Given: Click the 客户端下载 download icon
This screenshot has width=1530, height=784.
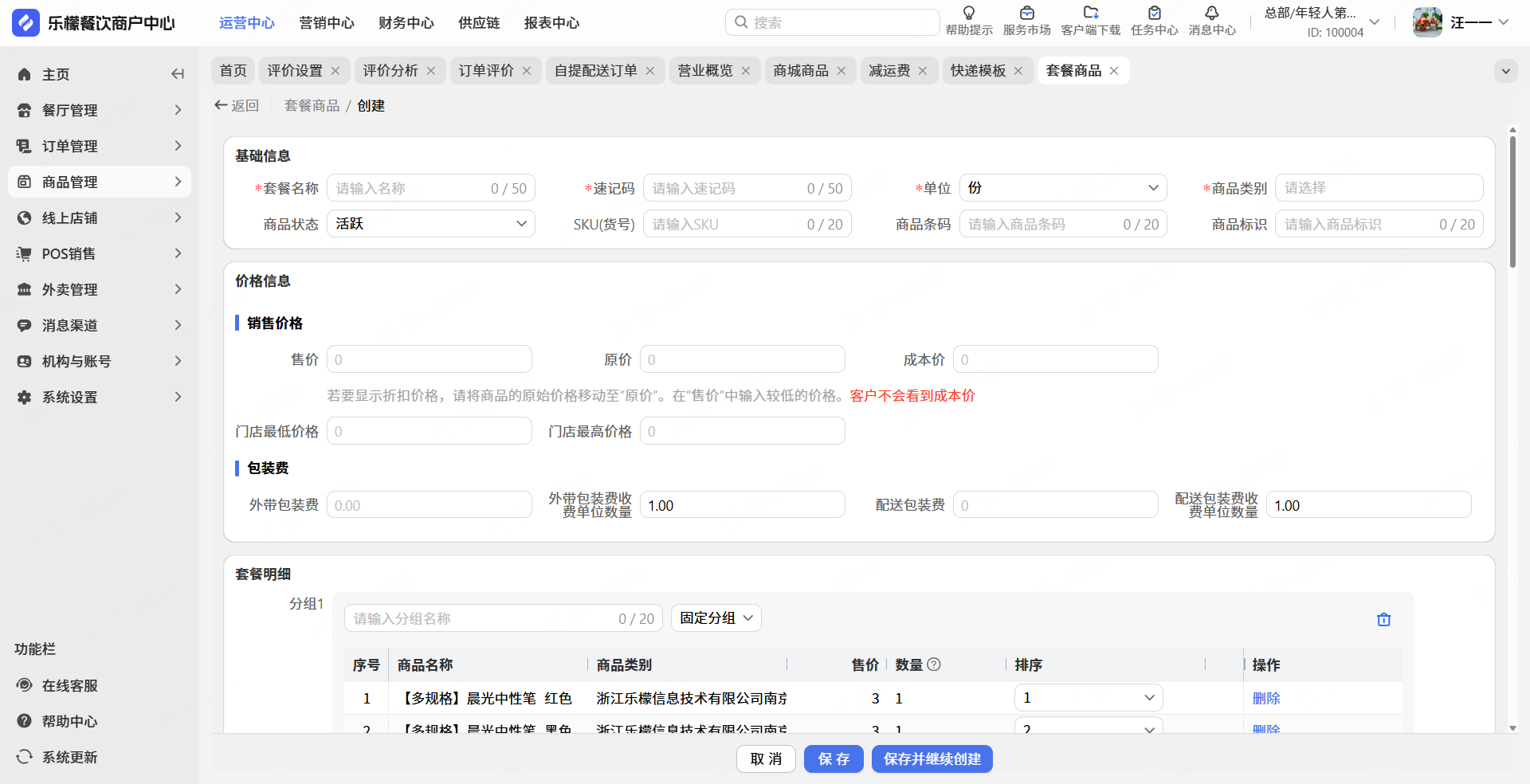Looking at the screenshot, I should (x=1090, y=14).
